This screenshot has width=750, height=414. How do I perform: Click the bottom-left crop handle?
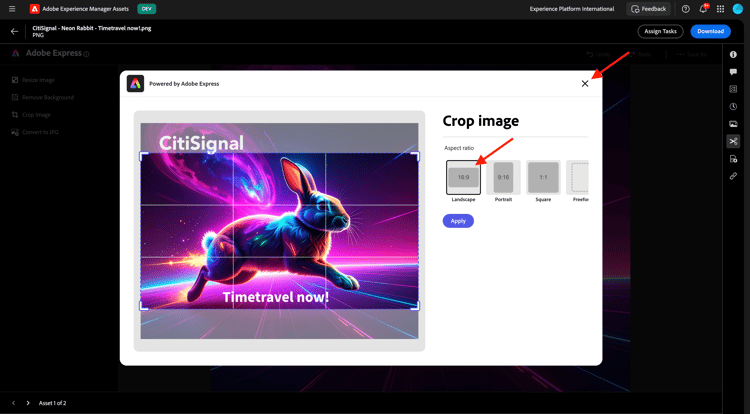143,306
